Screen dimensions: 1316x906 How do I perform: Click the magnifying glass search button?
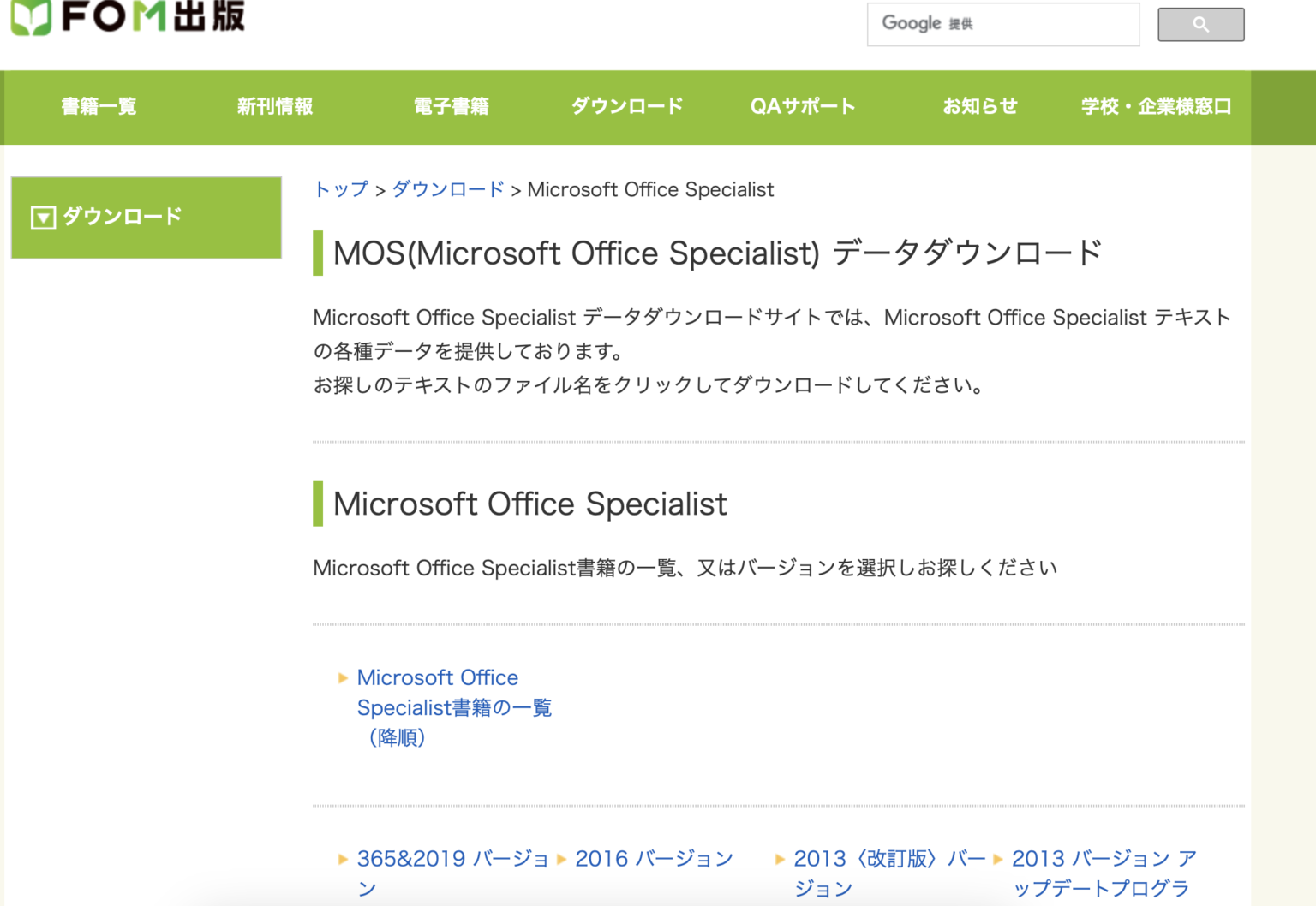[x=1199, y=24]
